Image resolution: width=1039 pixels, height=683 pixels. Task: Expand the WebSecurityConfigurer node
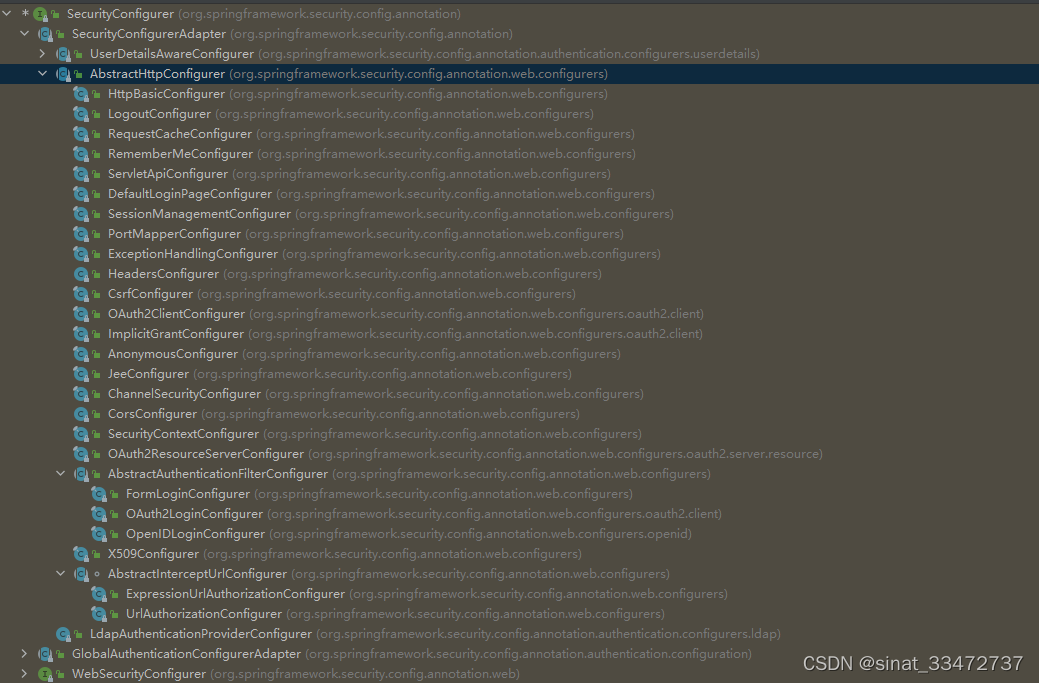24,673
